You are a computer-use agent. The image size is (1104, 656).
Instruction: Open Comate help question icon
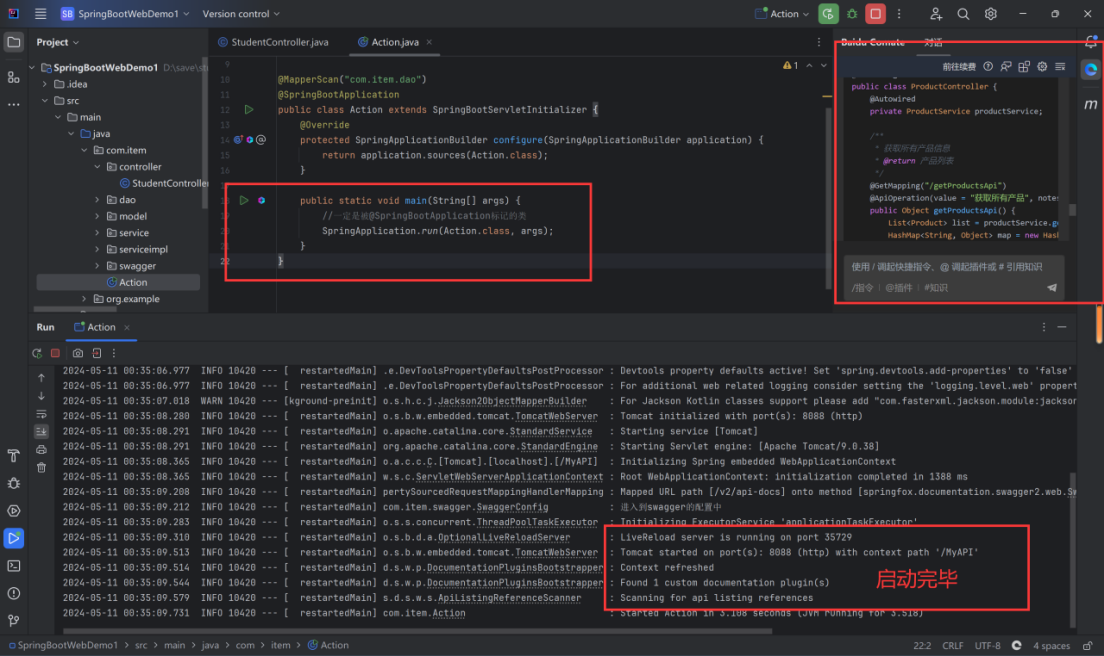click(x=988, y=66)
